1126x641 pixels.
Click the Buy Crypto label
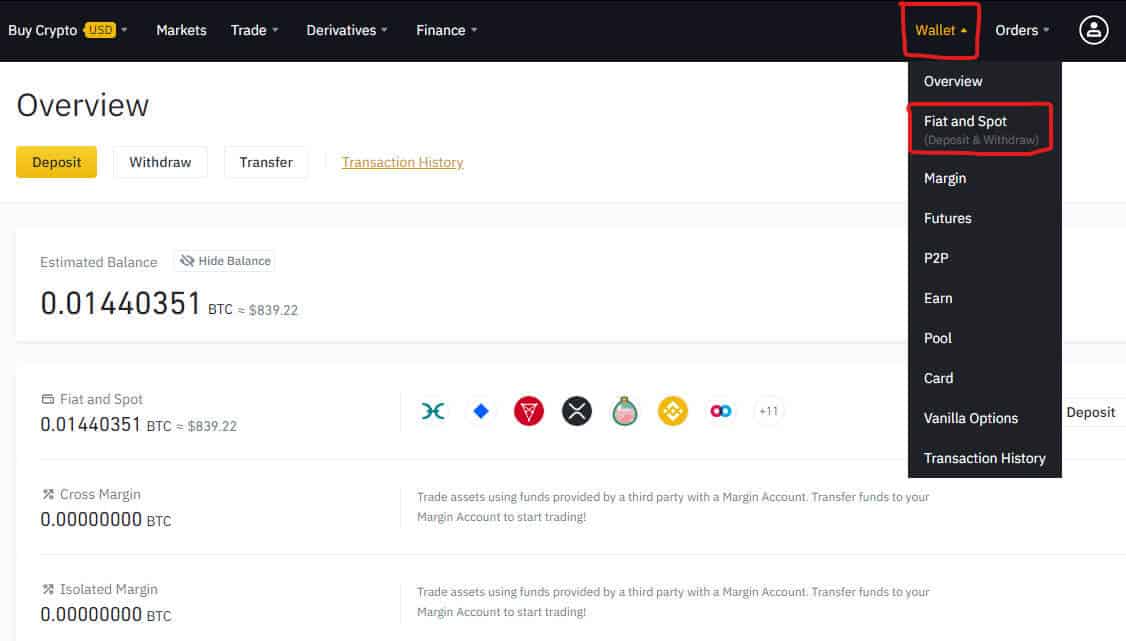tap(42, 30)
